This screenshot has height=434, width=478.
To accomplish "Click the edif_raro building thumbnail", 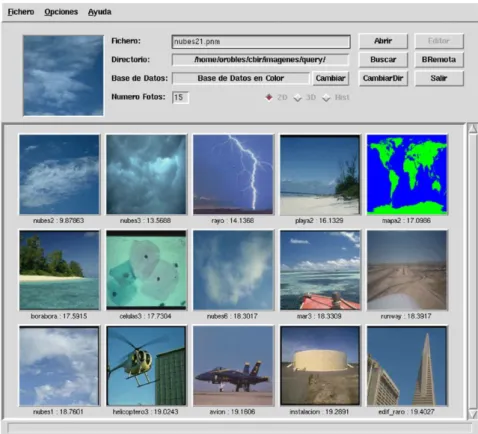I will pyautogui.click(x=407, y=366).
